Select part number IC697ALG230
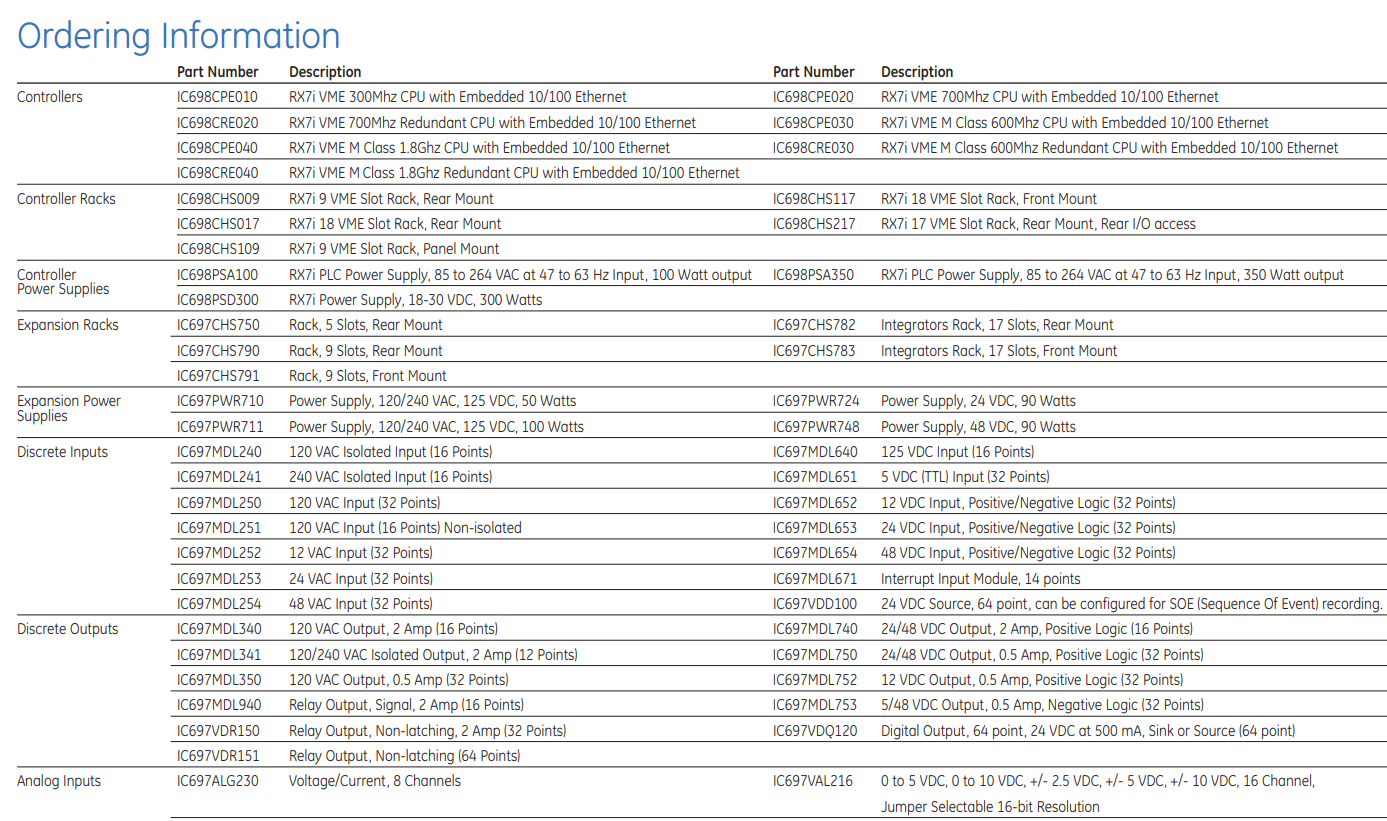Viewport: 1387px width, 821px height. pos(218,781)
